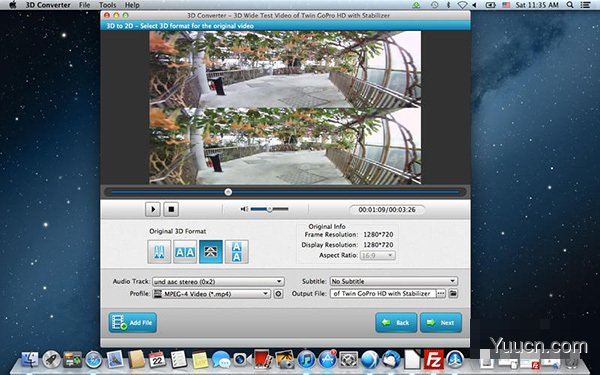
Task: Open Mission Control in the dock
Action: click(x=72, y=359)
